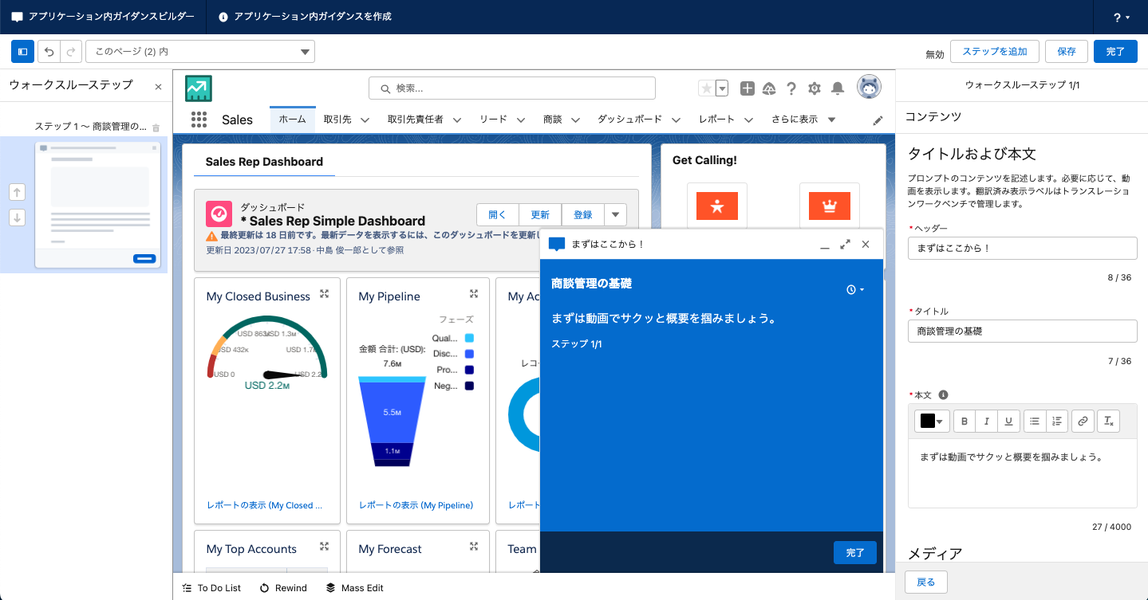Open the setup gear icon
Viewport: 1148px width, 600px height.
[814, 89]
